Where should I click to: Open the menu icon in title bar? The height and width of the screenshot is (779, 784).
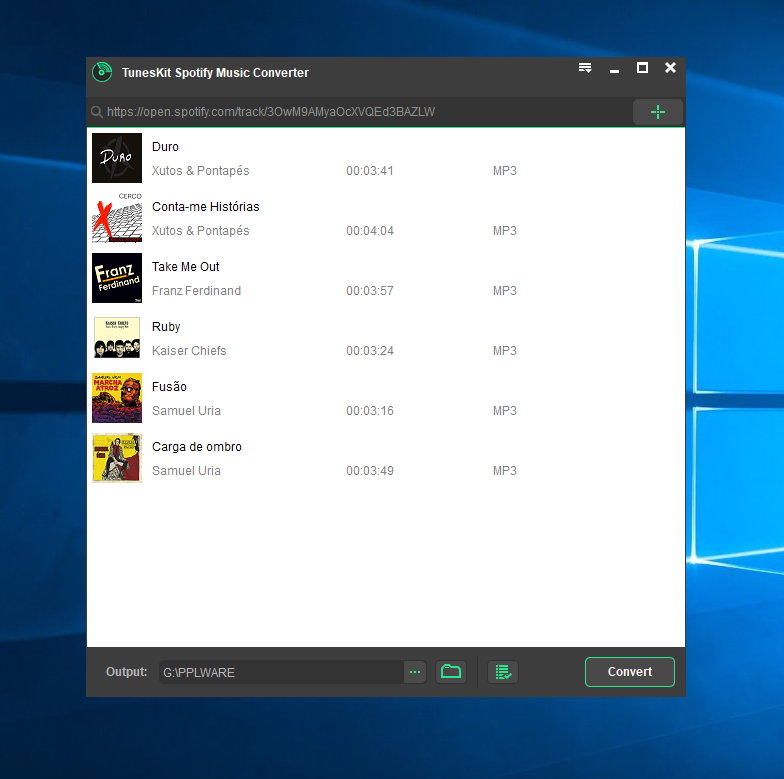click(585, 68)
